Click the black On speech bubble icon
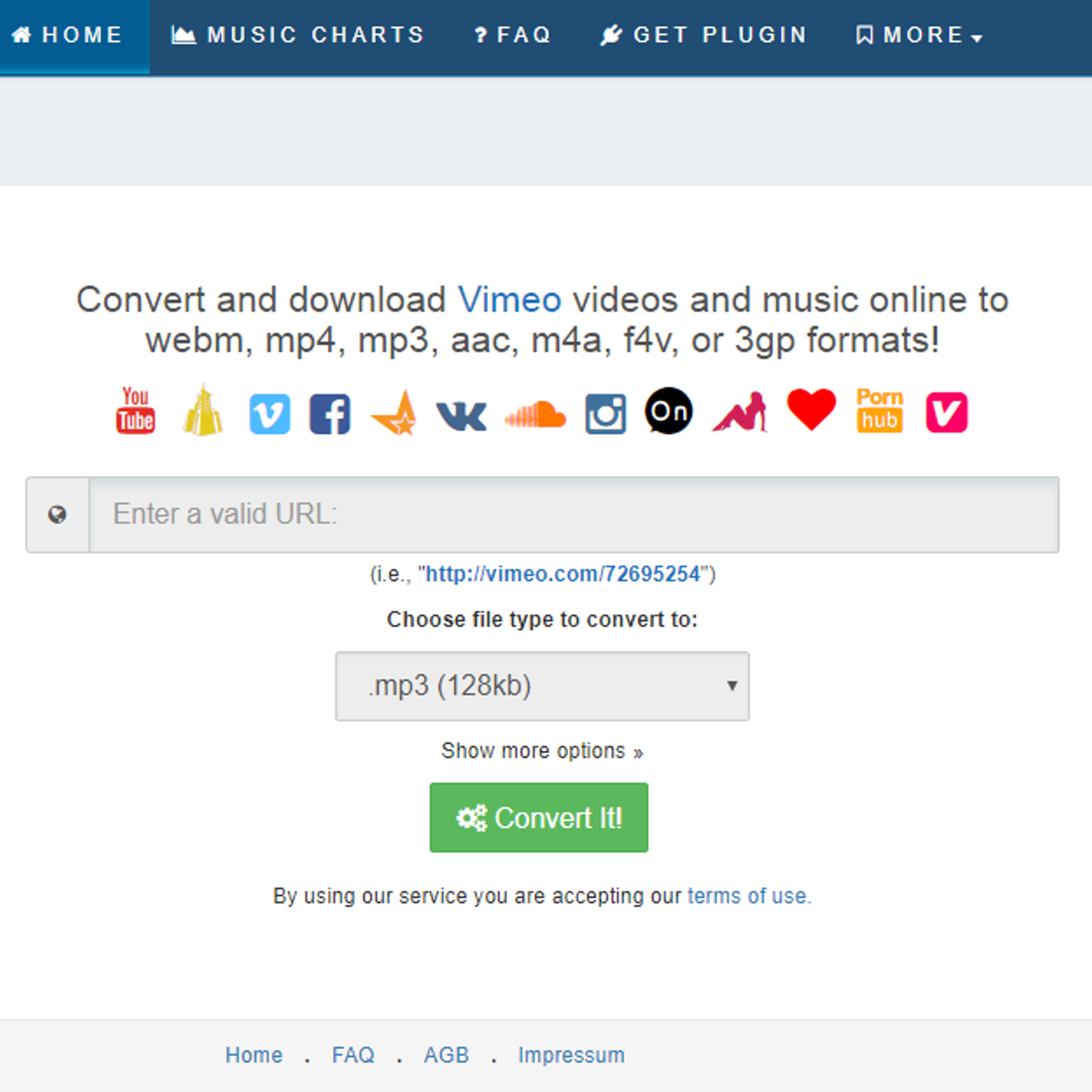This screenshot has height=1092, width=1092. [x=669, y=411]
